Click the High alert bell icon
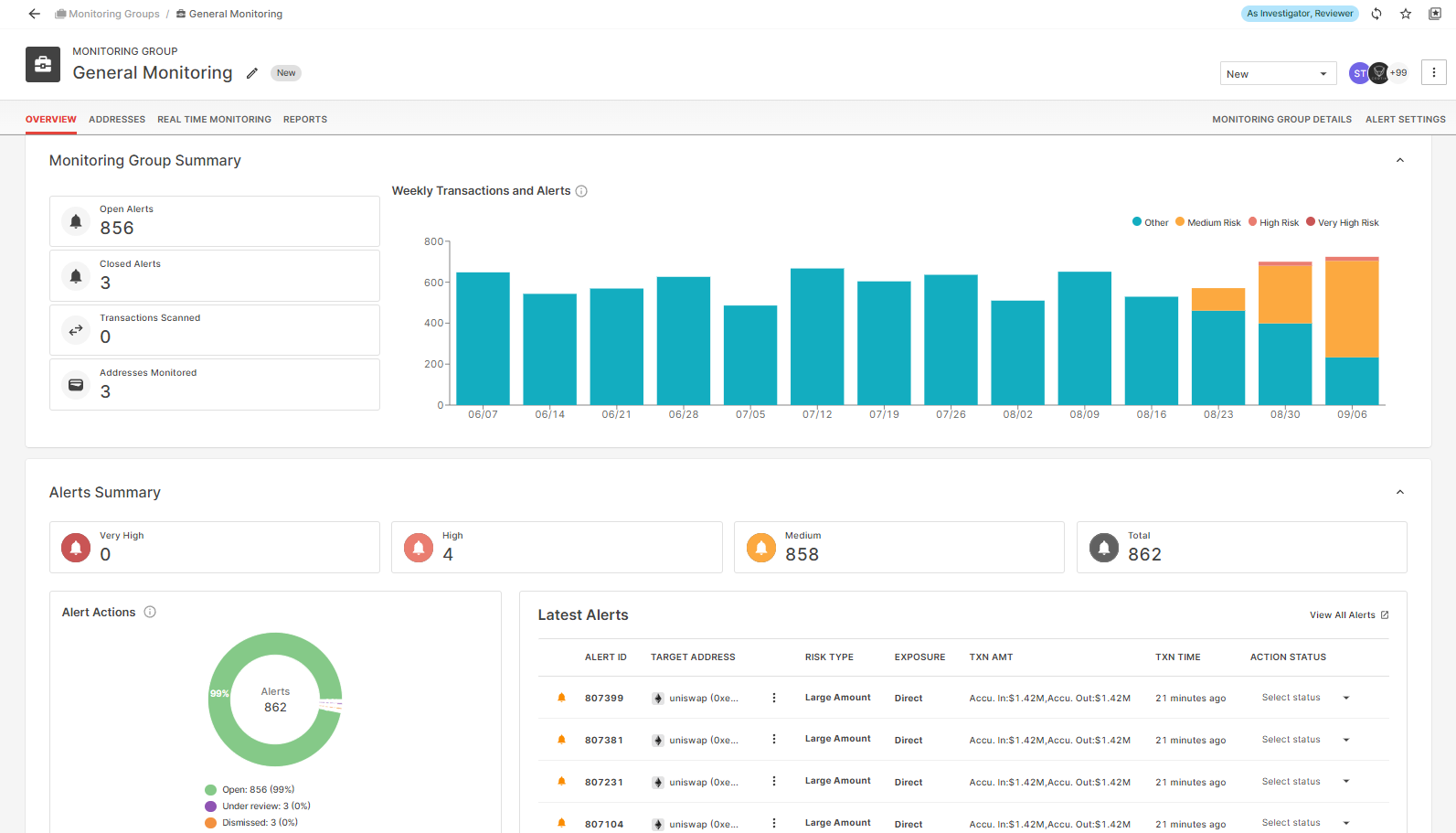 pyautogui.click(x=419, y=547)
